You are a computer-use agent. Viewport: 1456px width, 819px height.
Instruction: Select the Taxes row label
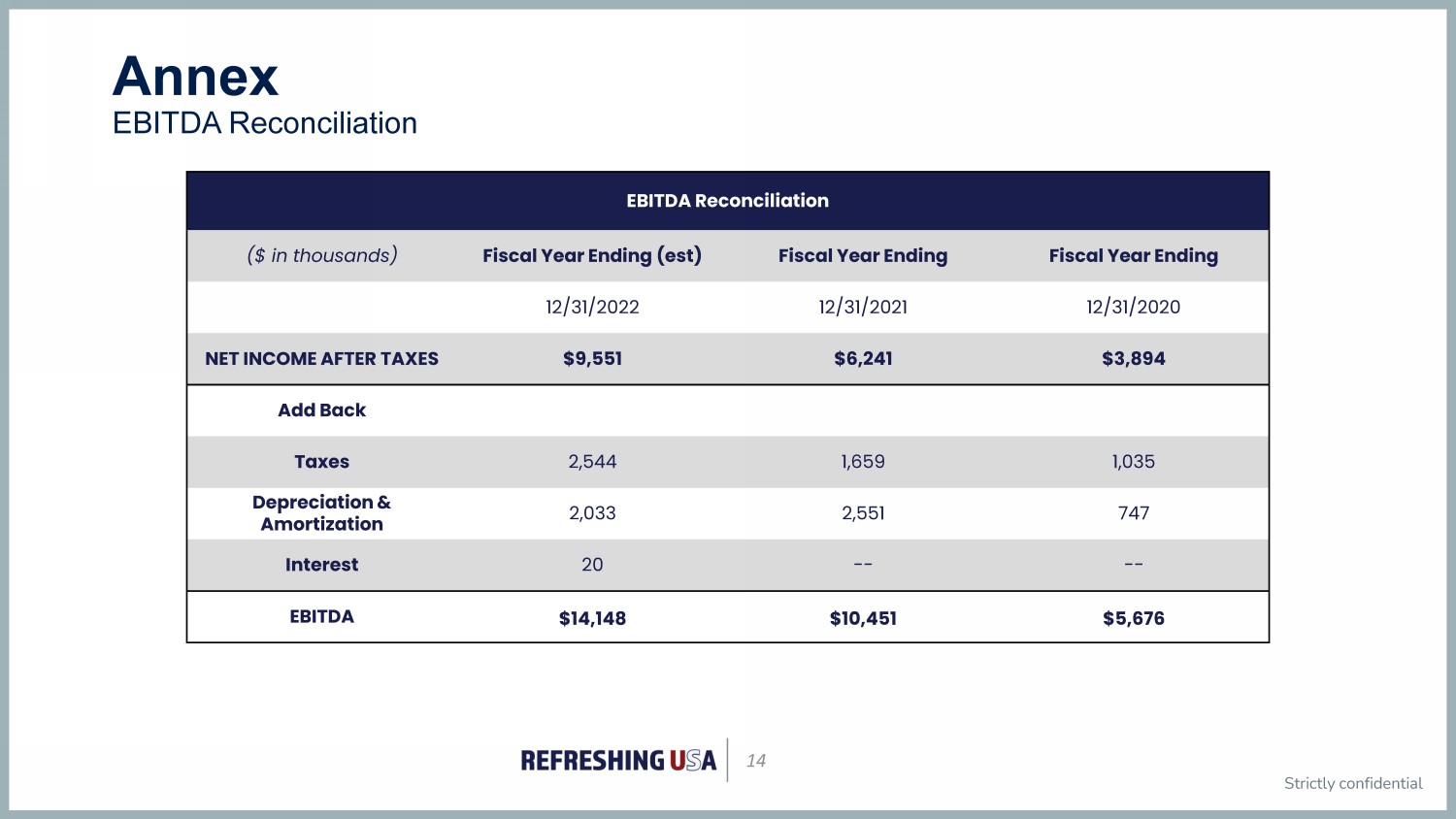point(321,462)
